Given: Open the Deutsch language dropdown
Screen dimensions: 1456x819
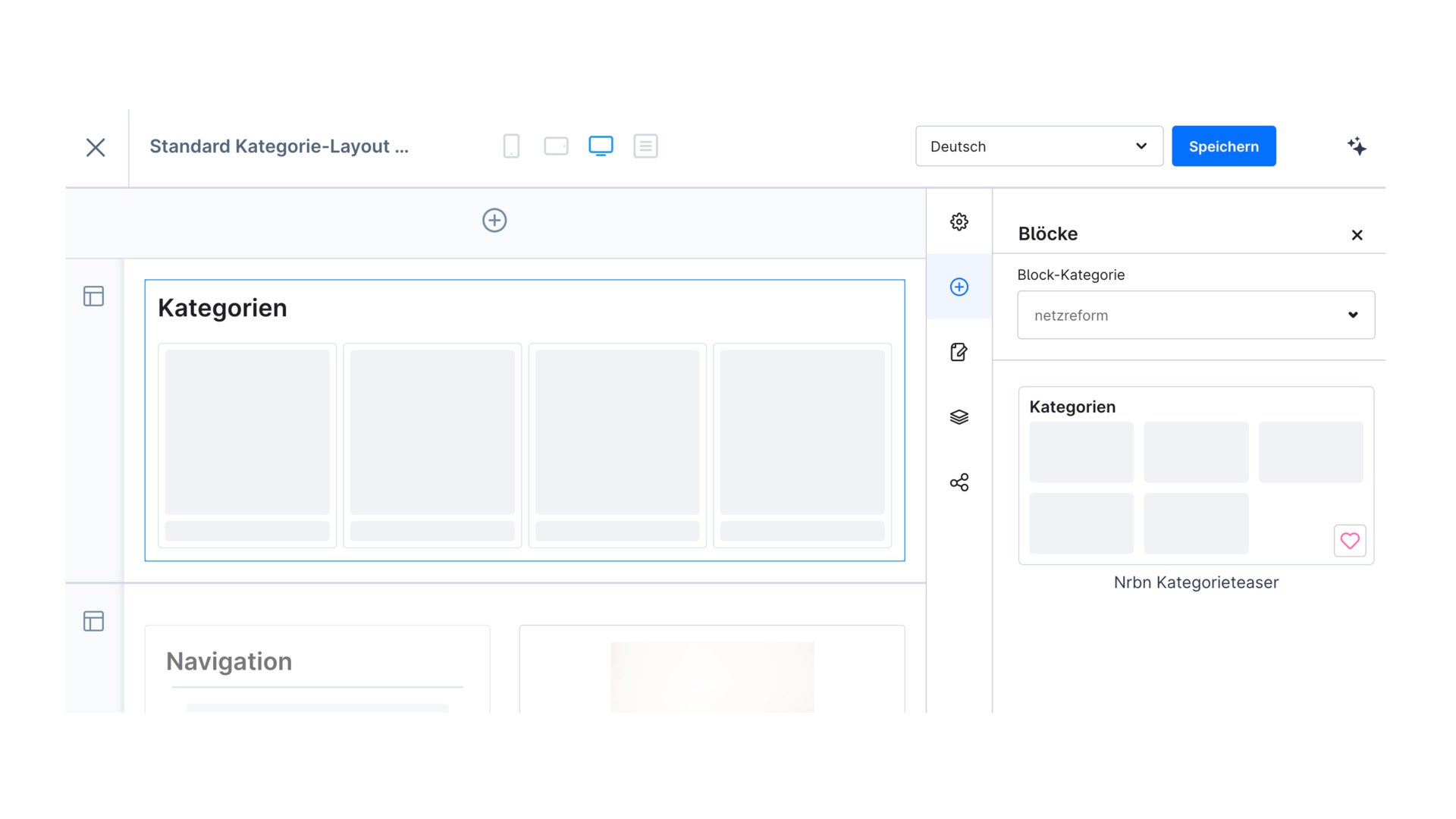Looking at the screenshot, I should coord(1039,146).
